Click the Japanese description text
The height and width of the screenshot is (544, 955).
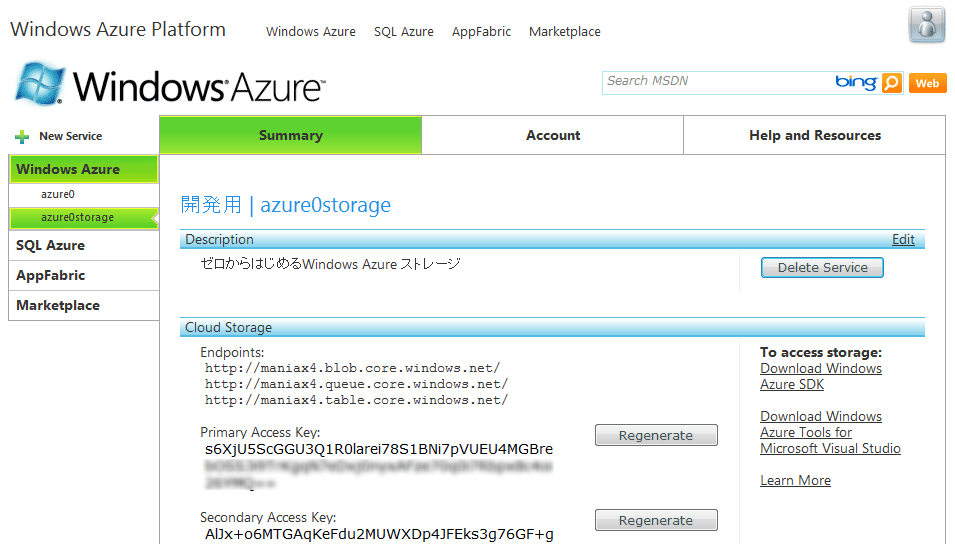[330, 264]
